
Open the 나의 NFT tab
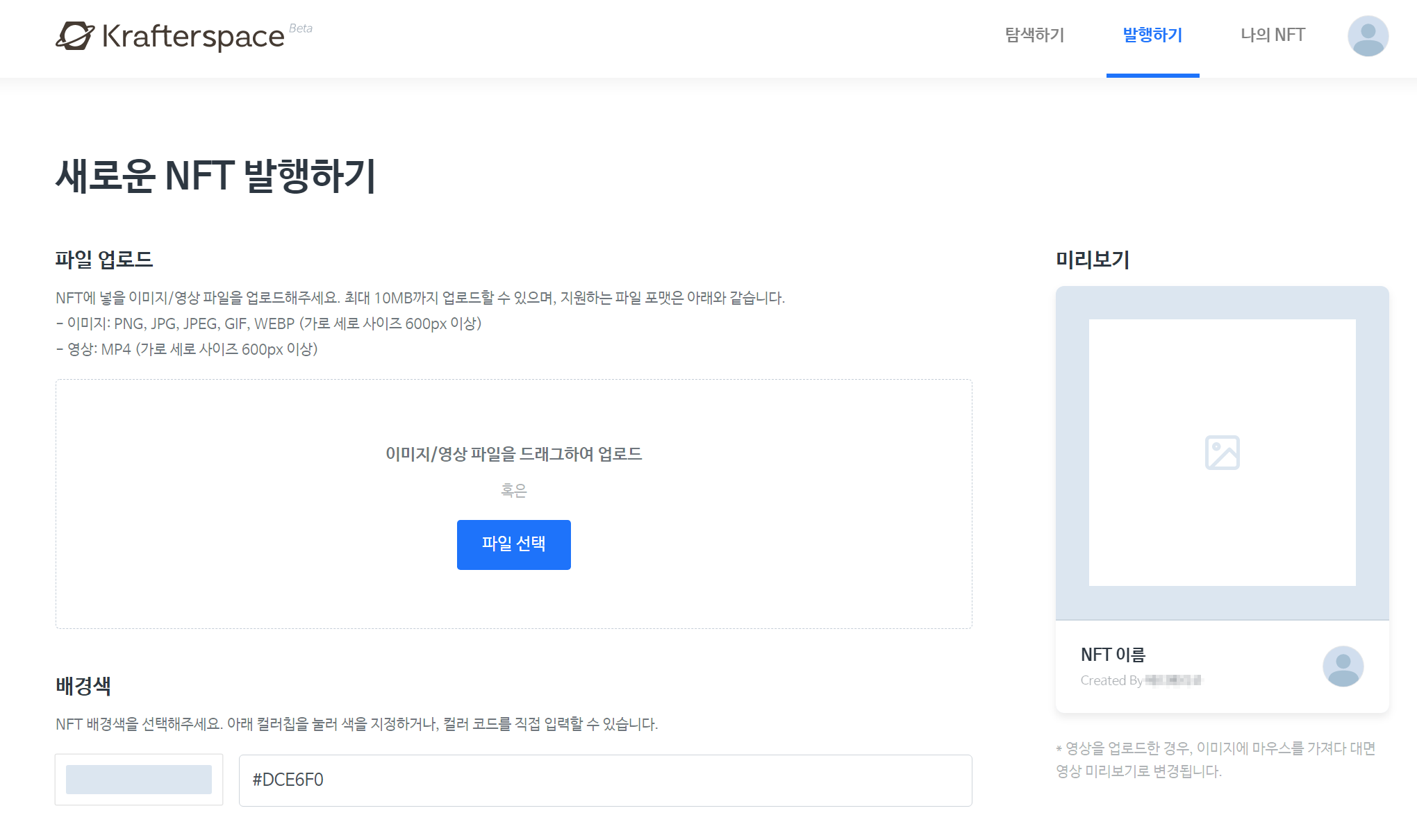(x=1273, y=35)
